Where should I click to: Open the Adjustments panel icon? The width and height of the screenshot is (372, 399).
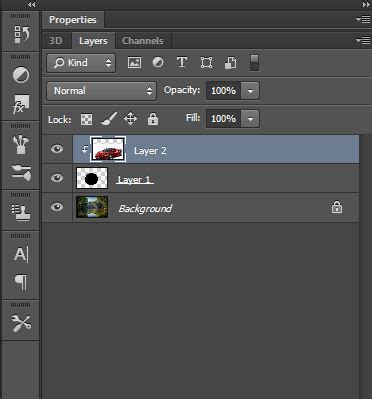pos(21,75)
